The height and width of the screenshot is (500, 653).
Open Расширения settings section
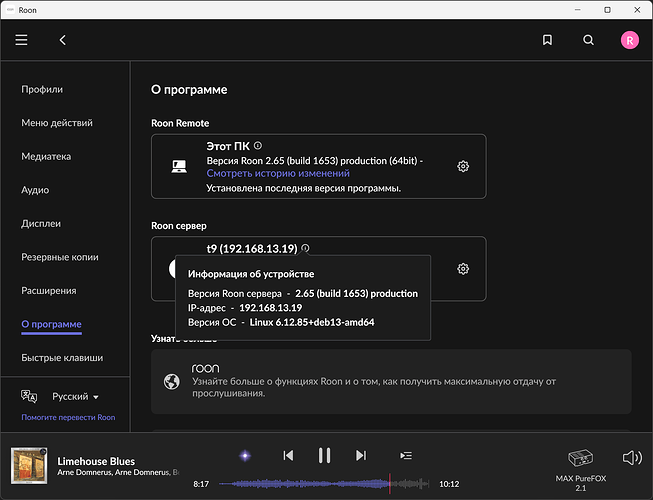point(49,291)
